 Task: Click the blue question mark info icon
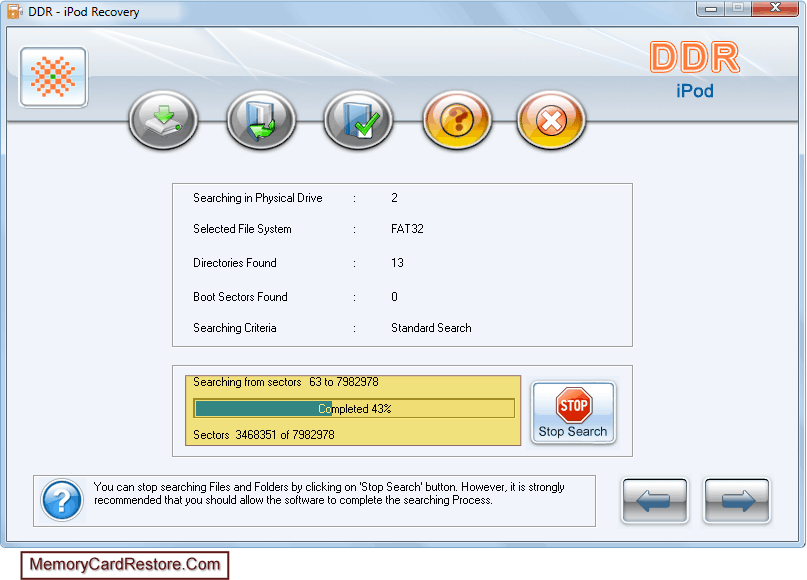pos(62,500)
